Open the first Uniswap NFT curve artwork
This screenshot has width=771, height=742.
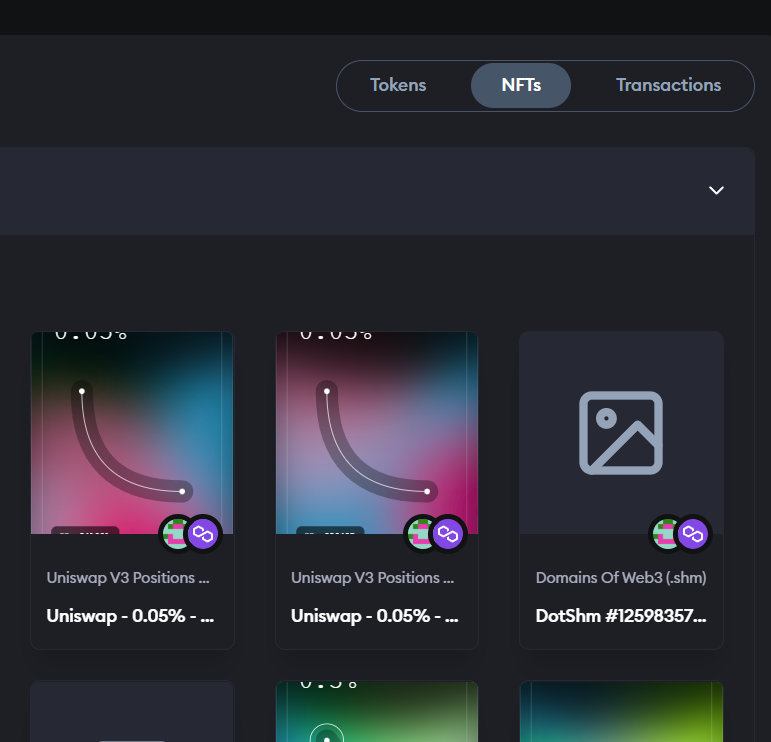pyautogui.click(x=132, y=432)
